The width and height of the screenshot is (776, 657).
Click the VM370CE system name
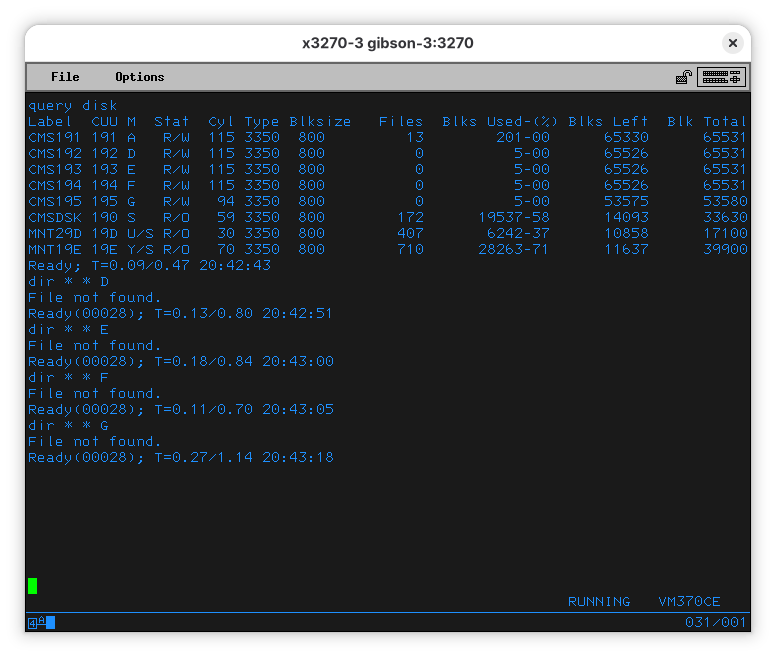(689, 602)
